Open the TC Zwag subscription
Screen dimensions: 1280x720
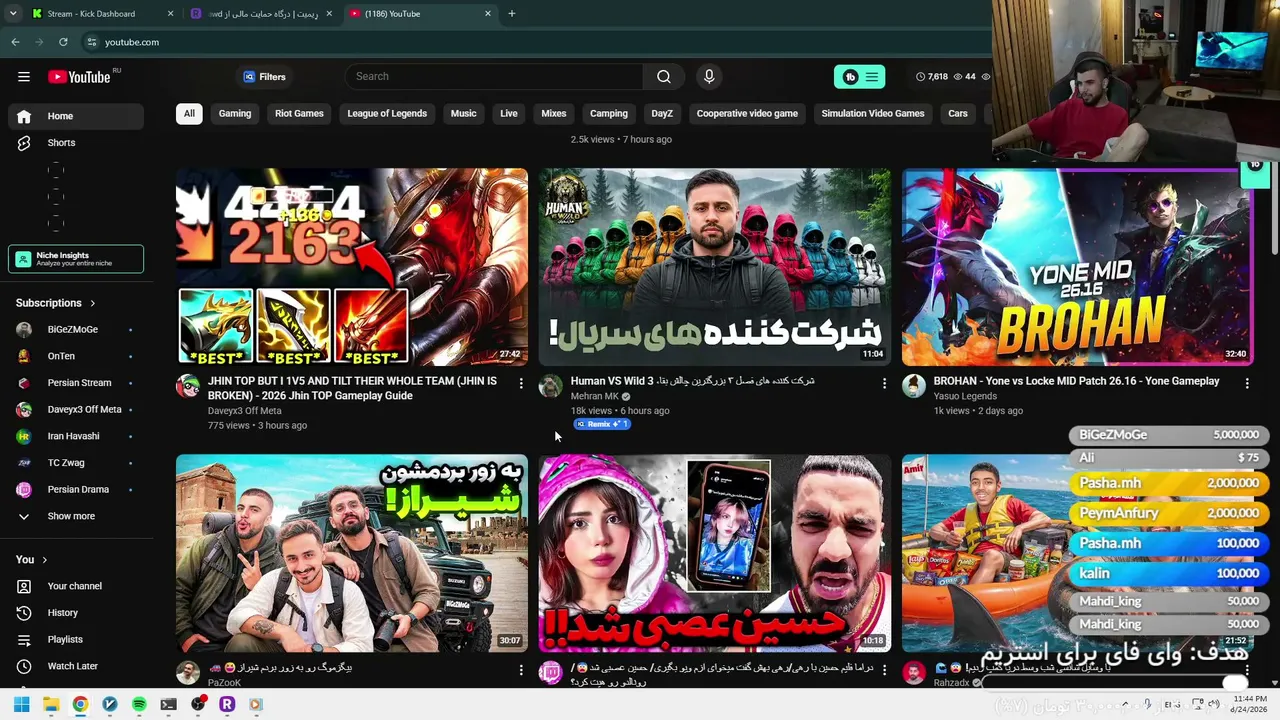pyautogui.click(x=76, y=463)
